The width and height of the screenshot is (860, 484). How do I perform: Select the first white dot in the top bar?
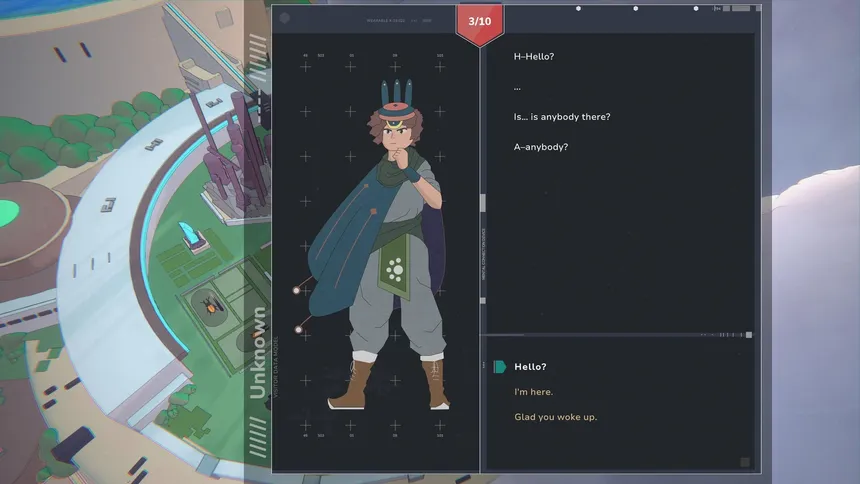coord(578,9)
